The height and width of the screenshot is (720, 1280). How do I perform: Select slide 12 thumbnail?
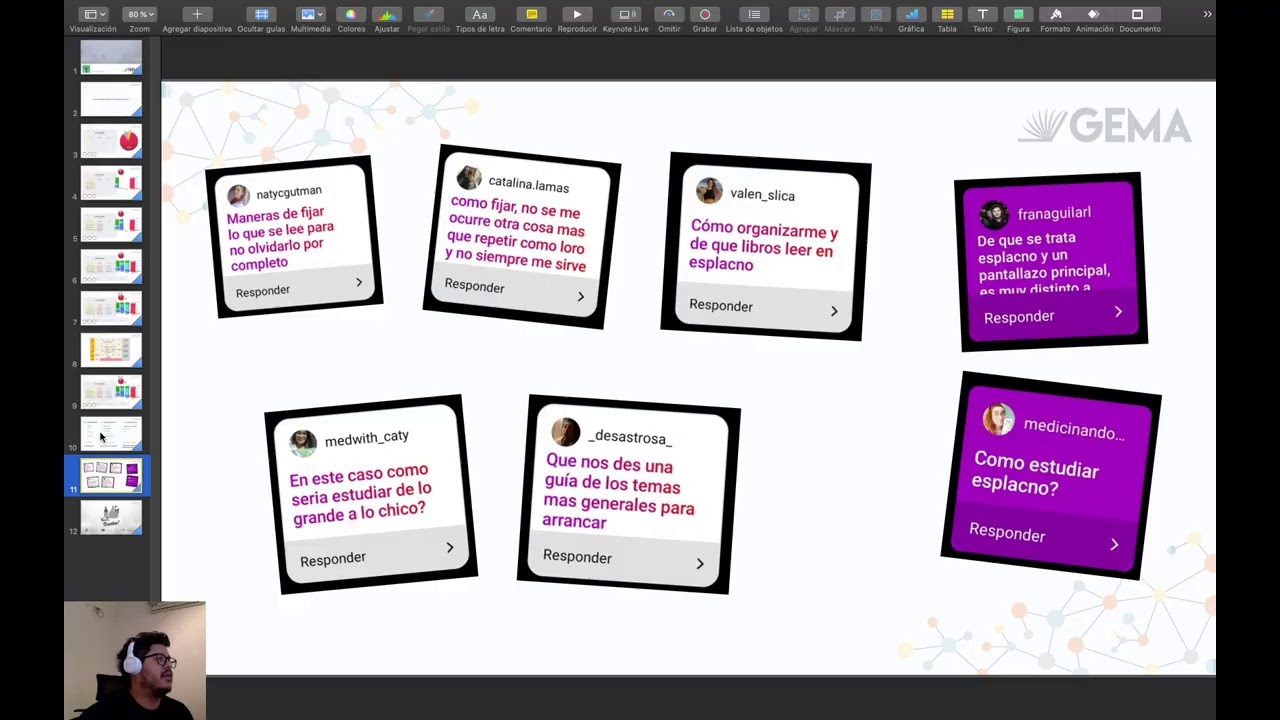[x=111, y=518]
